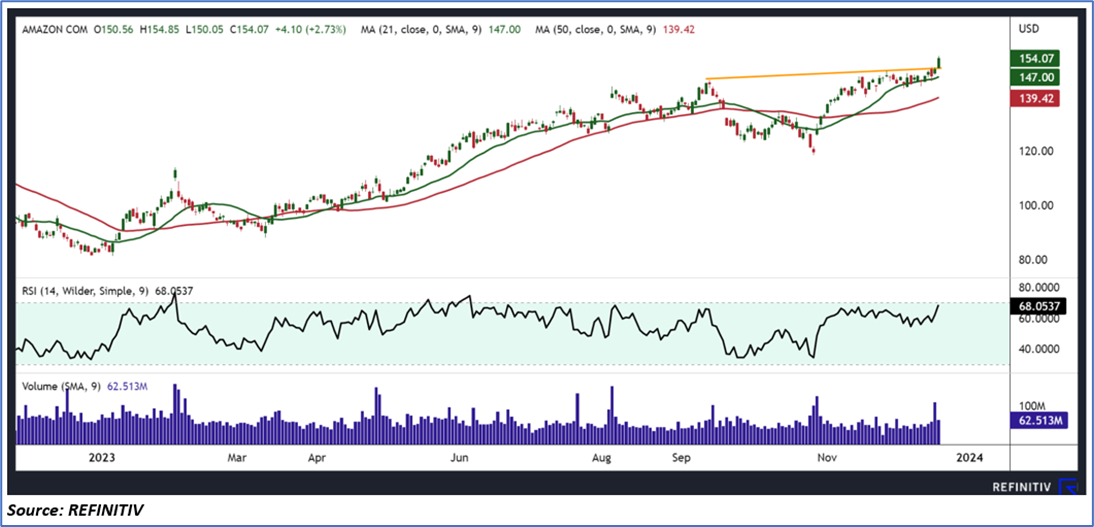The width and height of the screenshot is (1094, 527).
Task: Click the orange resistance trendline
Action: 823,73
